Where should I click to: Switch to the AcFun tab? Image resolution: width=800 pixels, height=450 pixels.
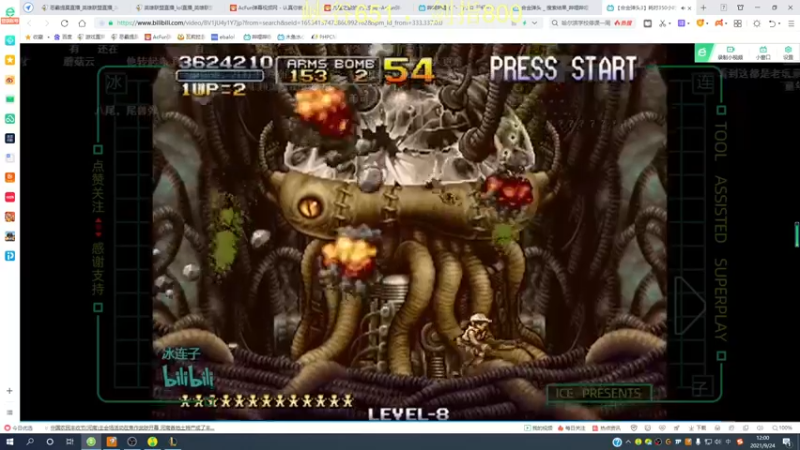270,8
